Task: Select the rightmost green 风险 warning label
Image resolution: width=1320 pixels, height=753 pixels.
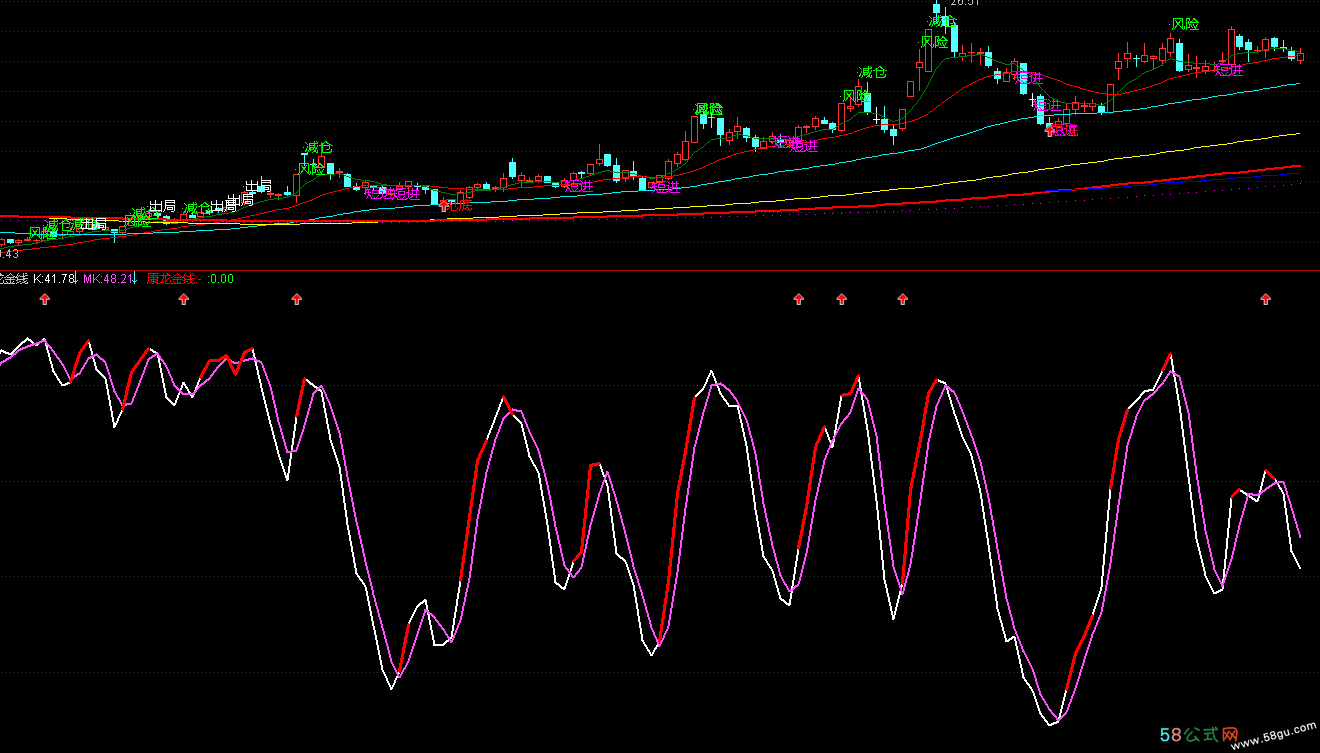Action: (x=1185, y=24)
